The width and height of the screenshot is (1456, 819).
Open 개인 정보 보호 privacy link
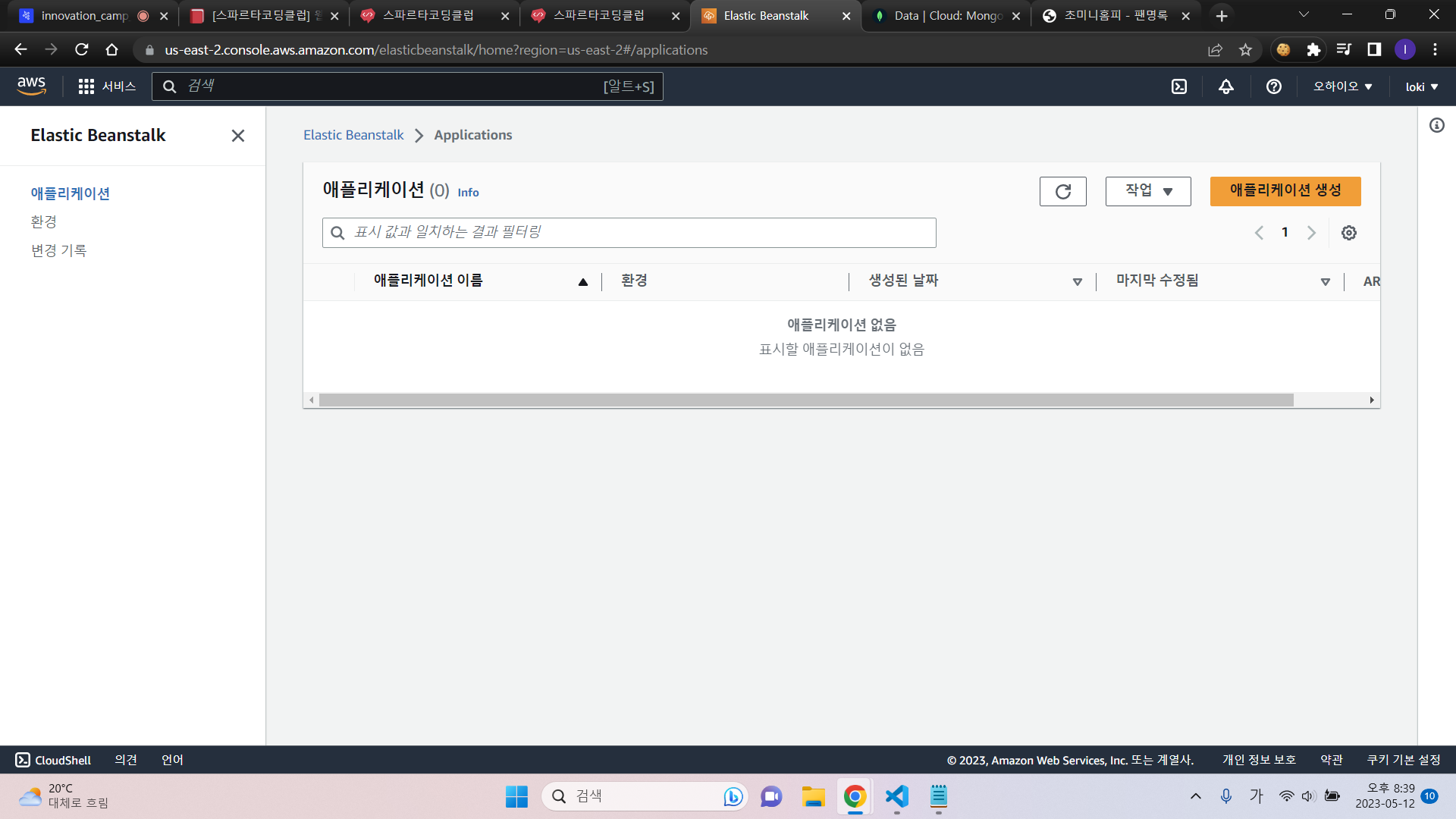tap(1259, 760)
